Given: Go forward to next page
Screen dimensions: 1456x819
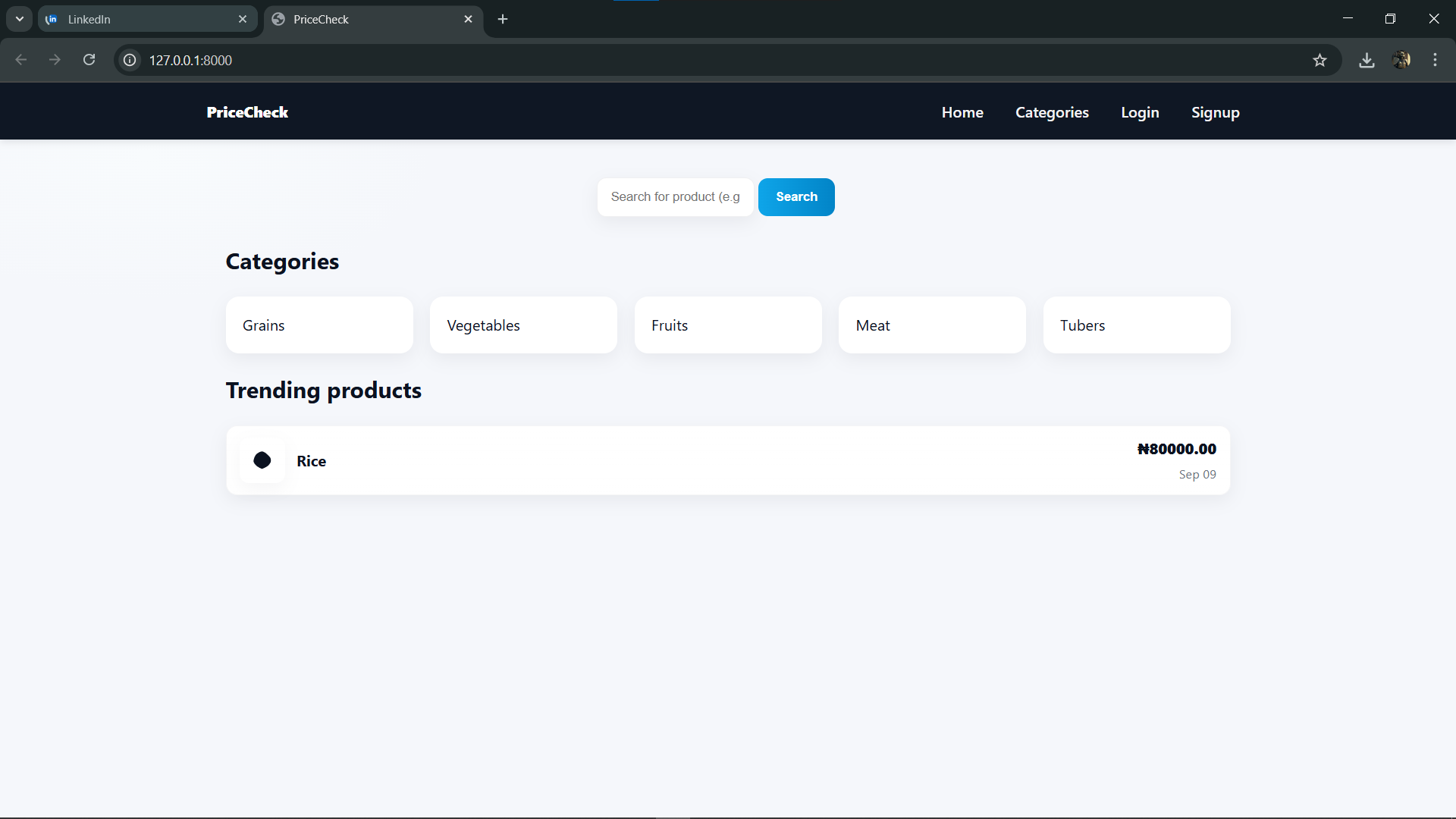Looking at the screenshot, I should [55, 60].
